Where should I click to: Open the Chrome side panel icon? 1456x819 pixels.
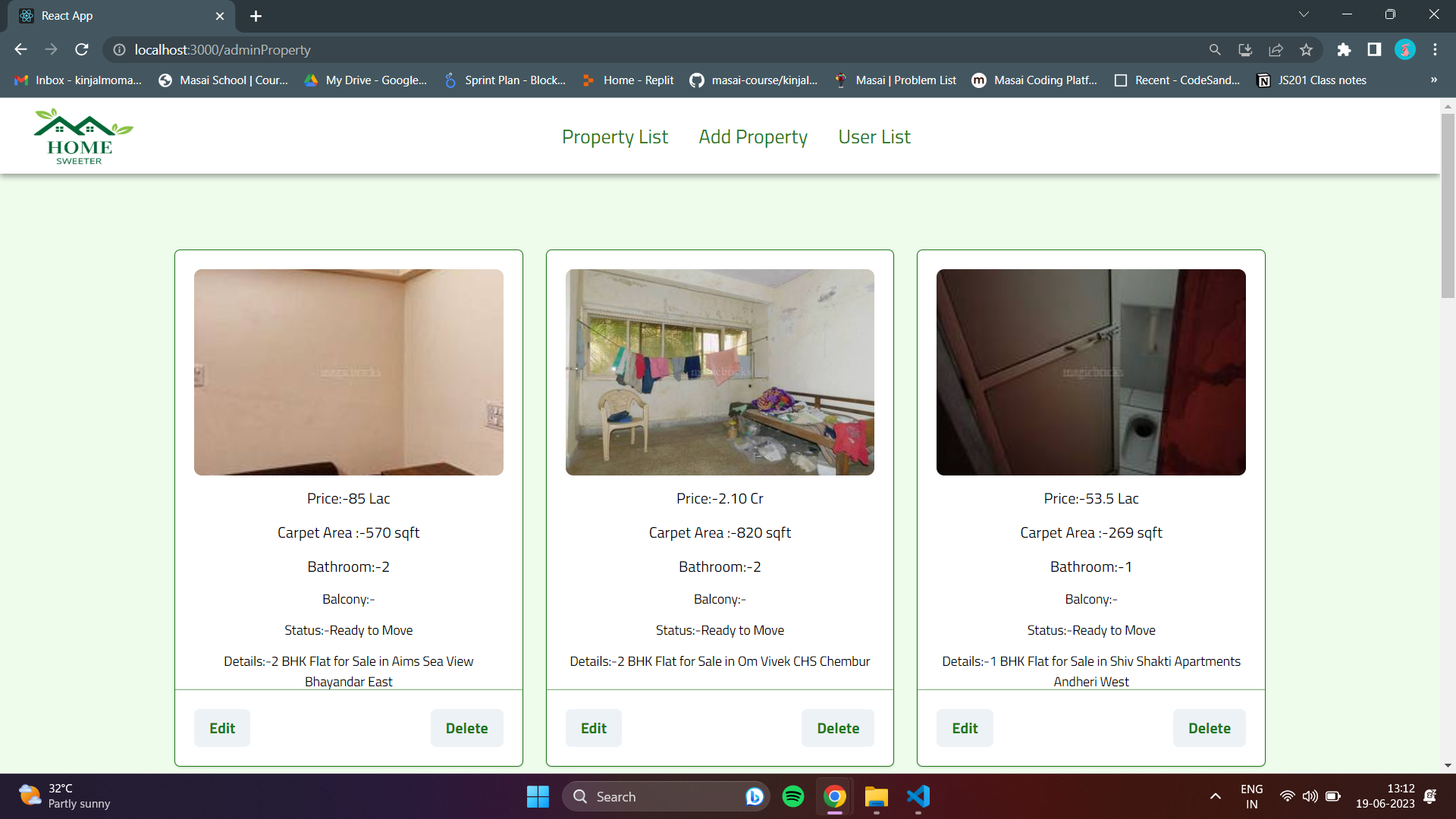pos(1374,50)
